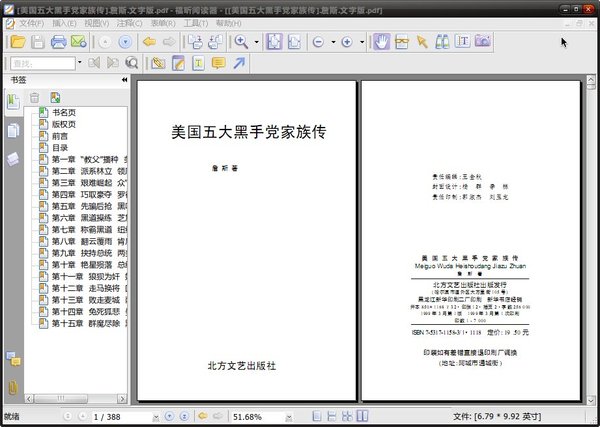Click the page number field showing 1 / 388
This screenshot has height=427, width=600.
(x=121, y=416)
